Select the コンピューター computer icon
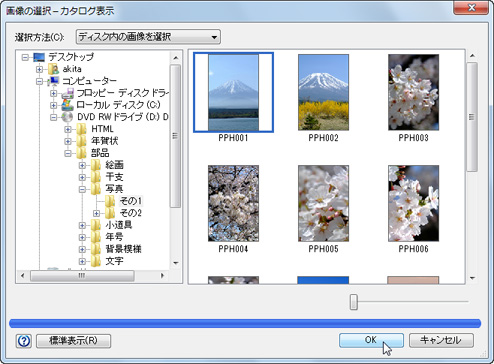This screenshot has width=494, height=364. coord(53,81)
